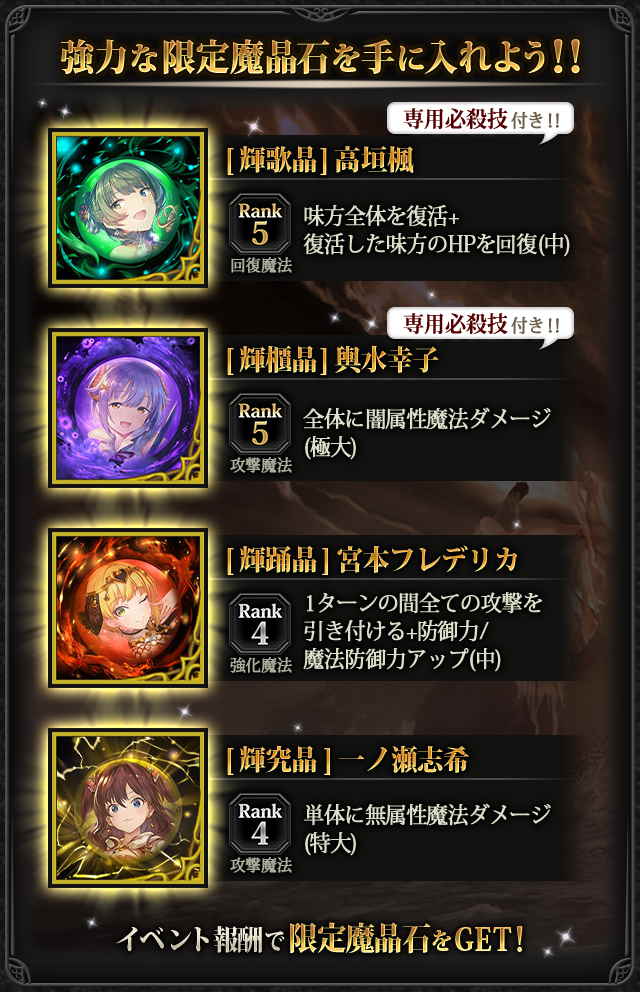Select the 単体に無属性魔法ダメージ description
The image size is (640, 992).
pyautogui.click(x=427, y=828)
